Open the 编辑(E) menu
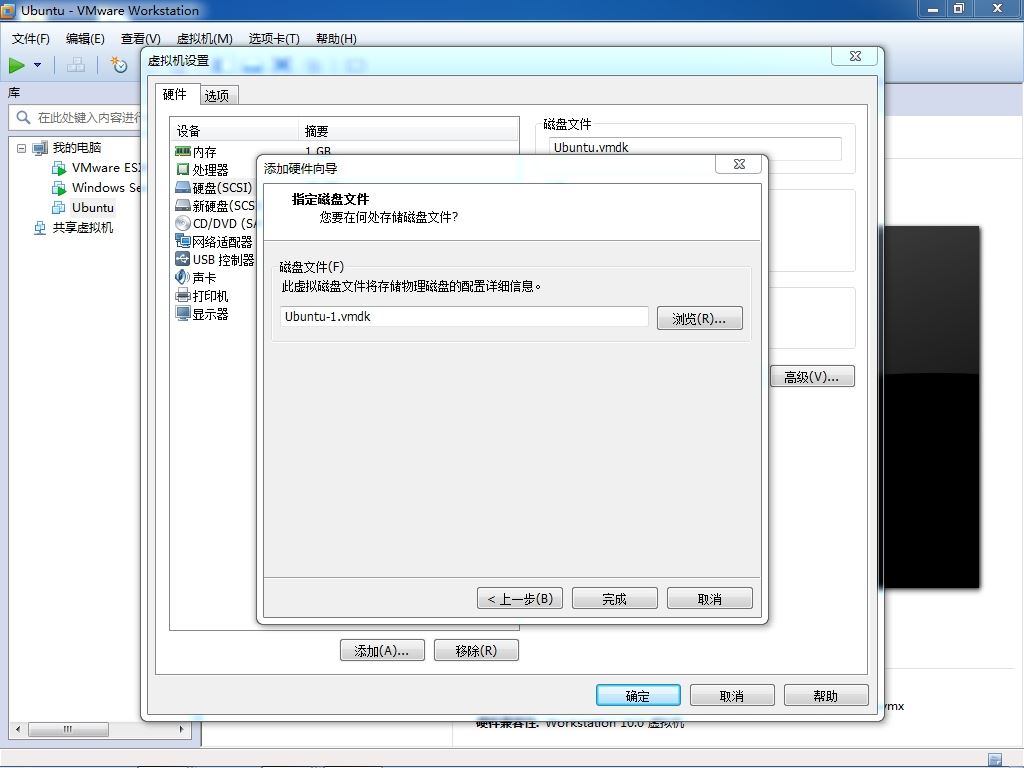1024x768 pixels. pos(85,39)
